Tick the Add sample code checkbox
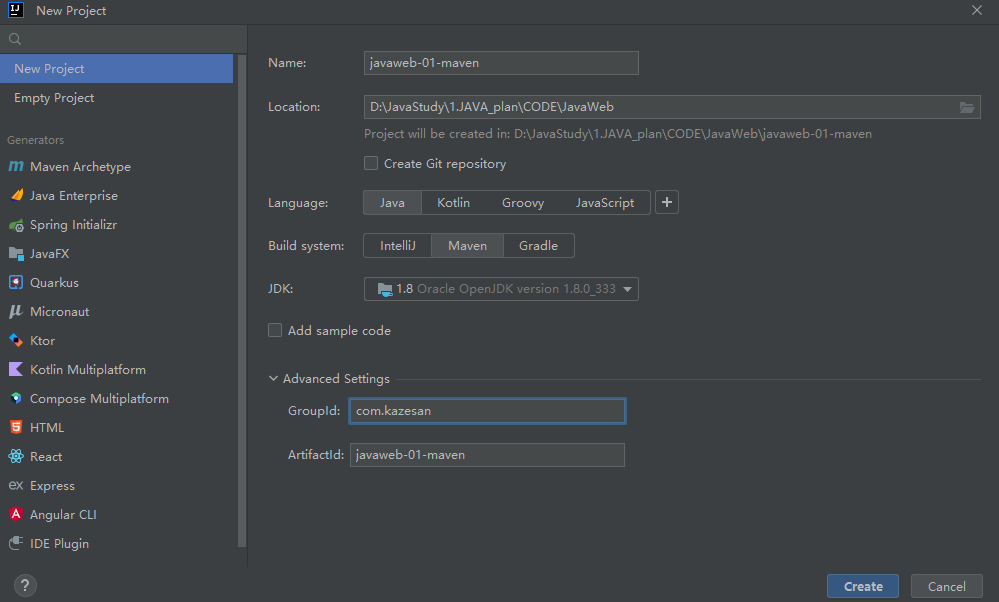The width and height of the screenshot is (999, 602). coord(275,330)
